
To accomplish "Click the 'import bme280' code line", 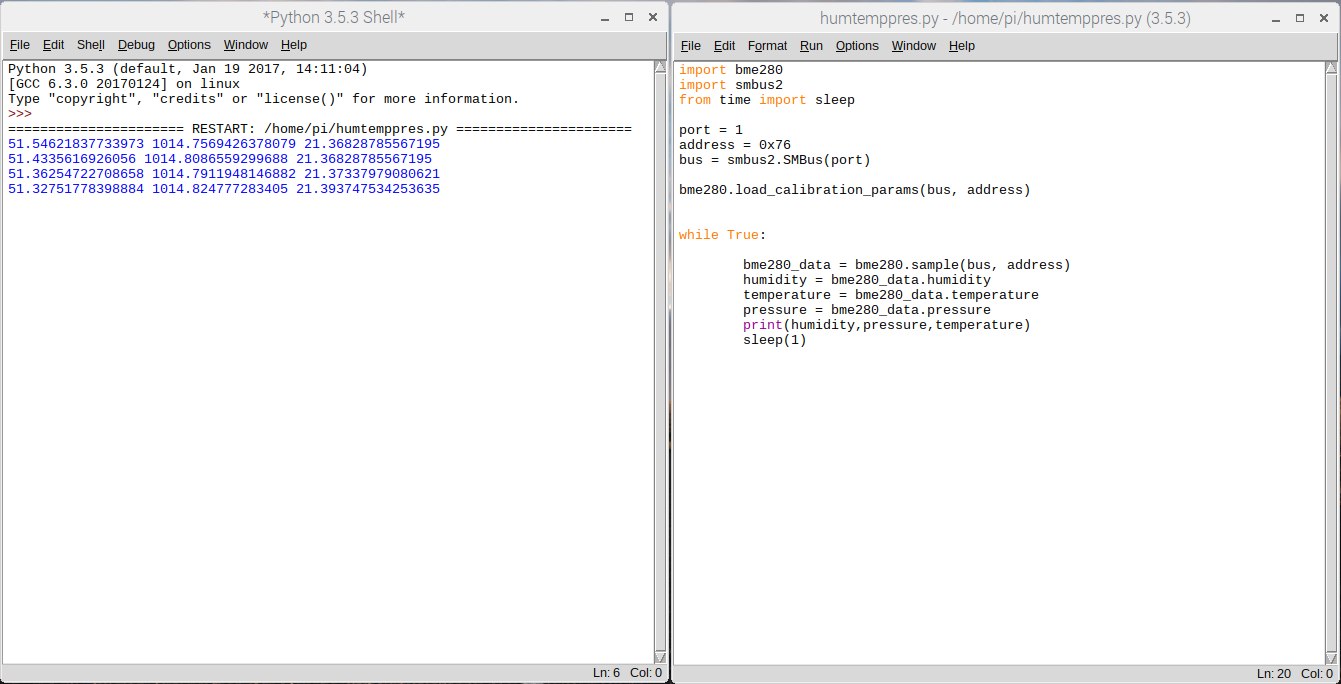I will point(731,70).
